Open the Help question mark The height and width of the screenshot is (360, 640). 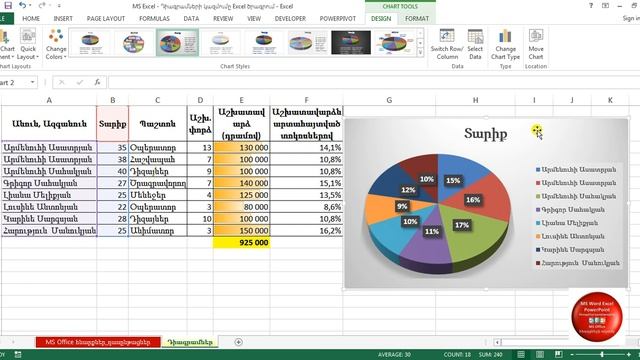tap(591, 6)
